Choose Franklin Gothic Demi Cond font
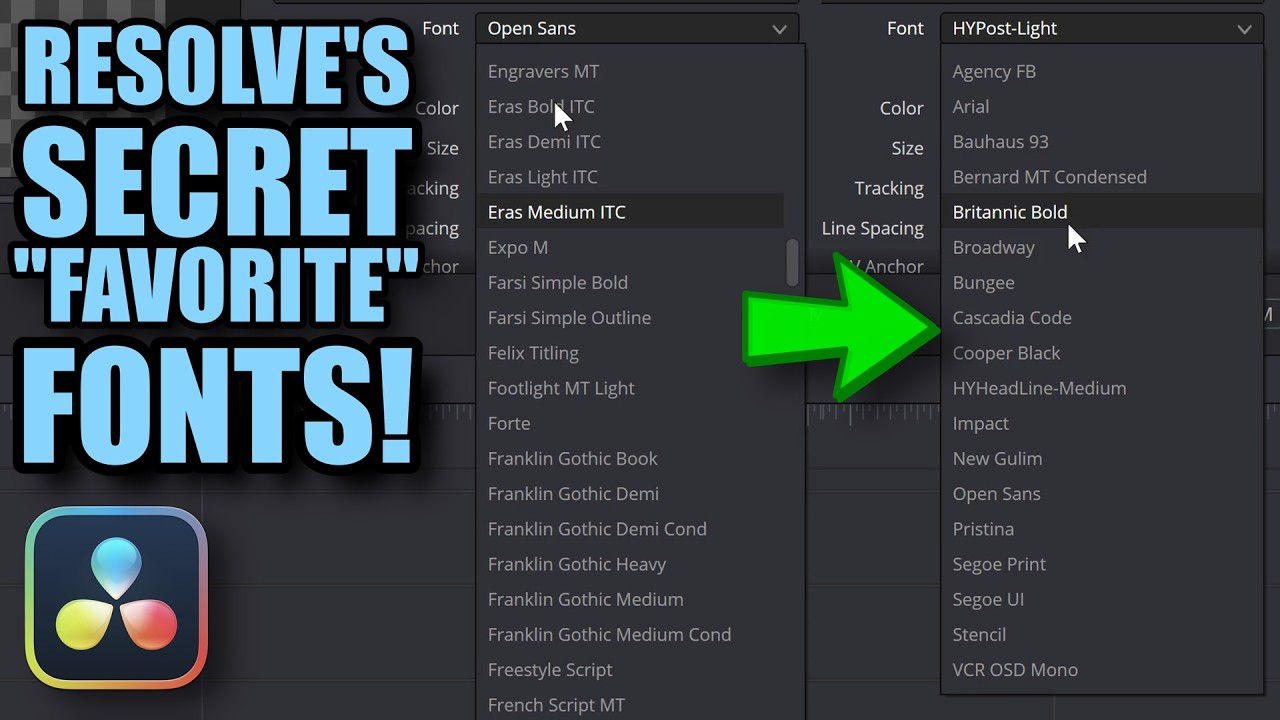 click(x=597, y=529)
